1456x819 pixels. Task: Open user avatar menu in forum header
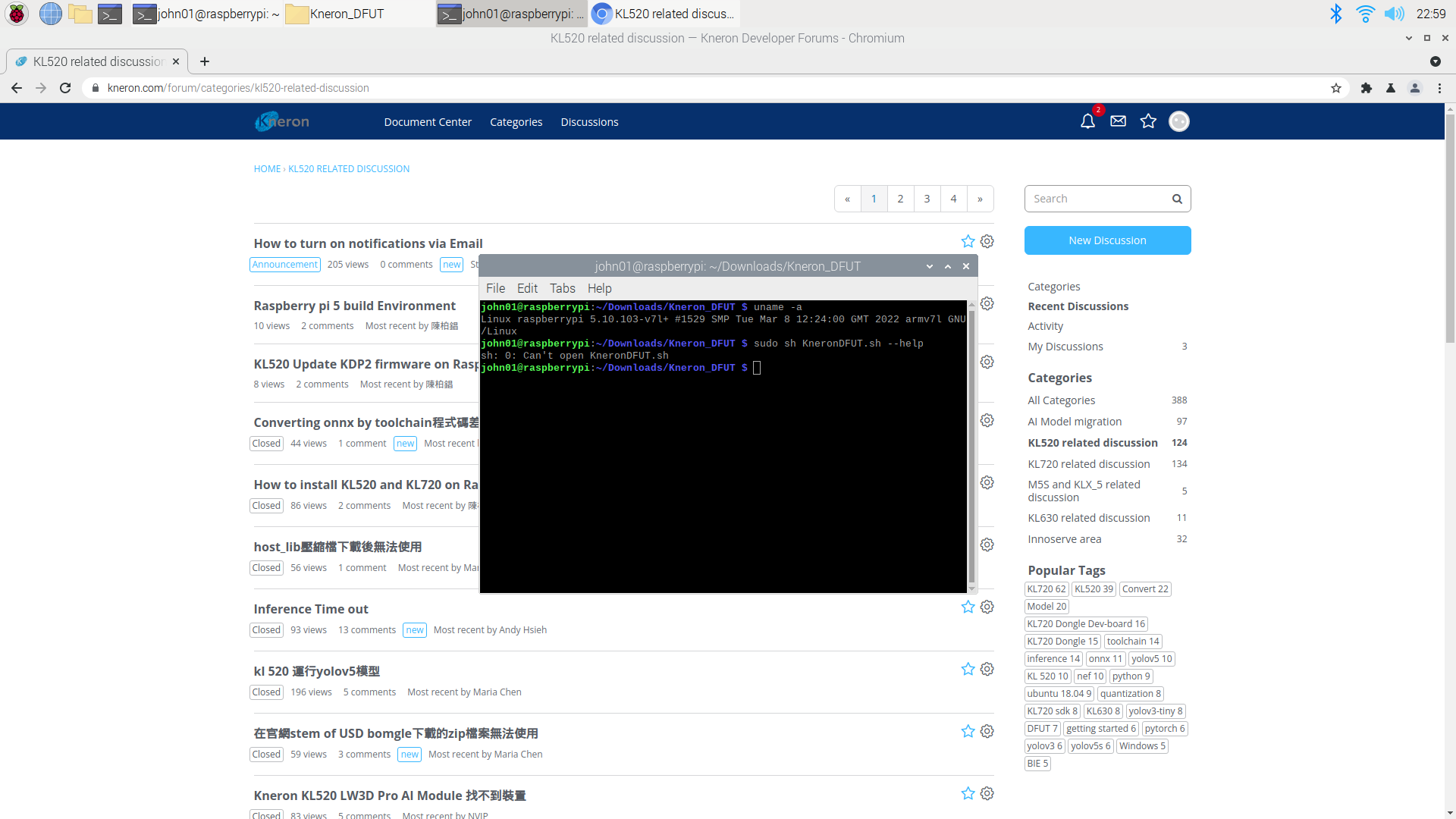[x=1179, y=121]
